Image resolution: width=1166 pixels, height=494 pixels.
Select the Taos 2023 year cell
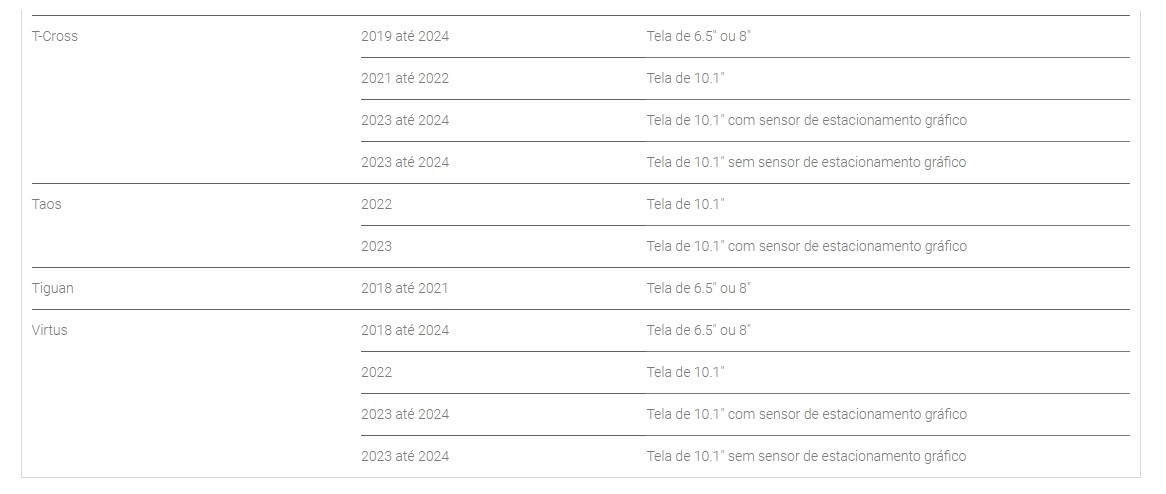376,246
